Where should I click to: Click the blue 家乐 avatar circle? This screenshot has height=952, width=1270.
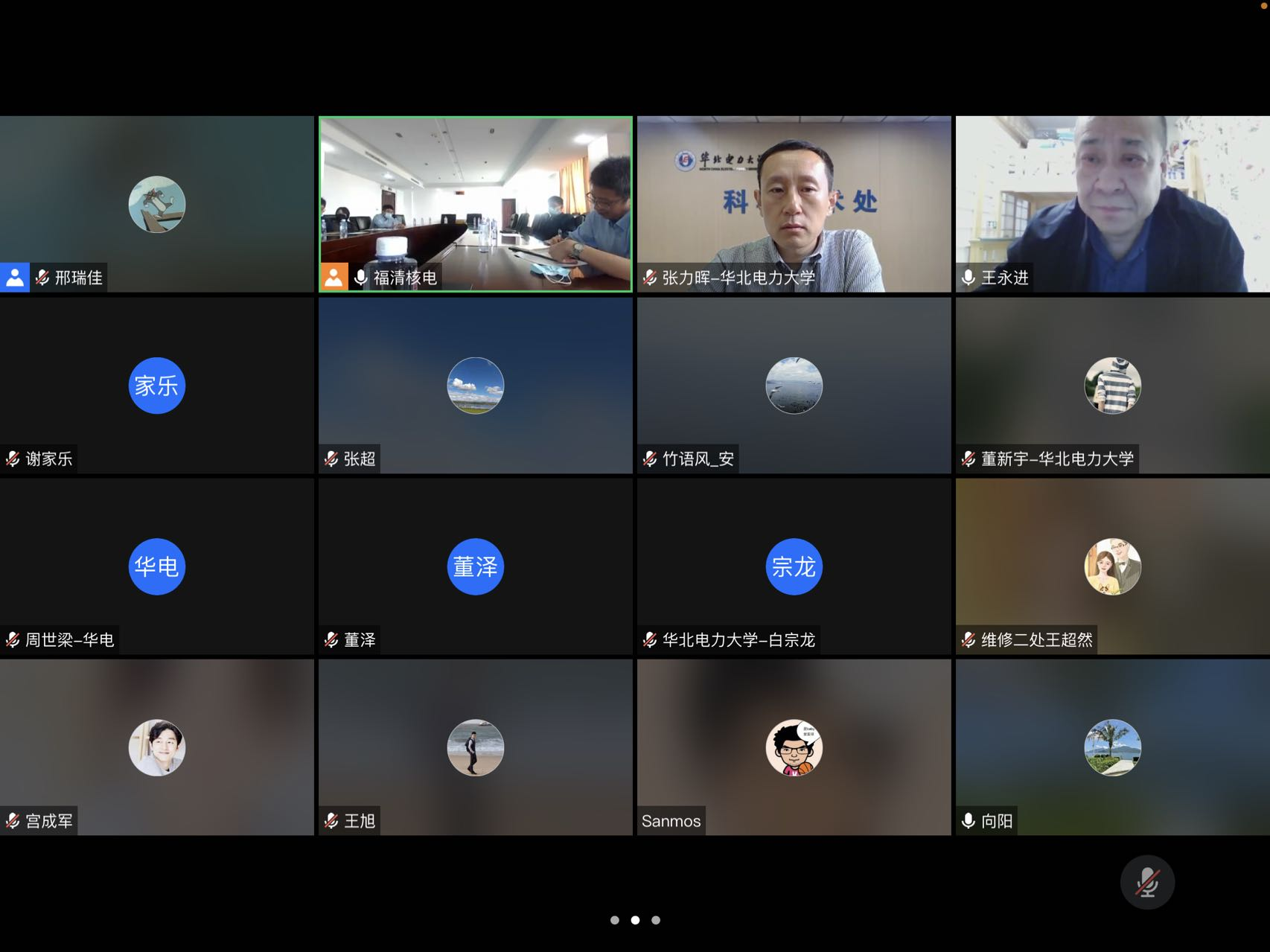(156, 386)
